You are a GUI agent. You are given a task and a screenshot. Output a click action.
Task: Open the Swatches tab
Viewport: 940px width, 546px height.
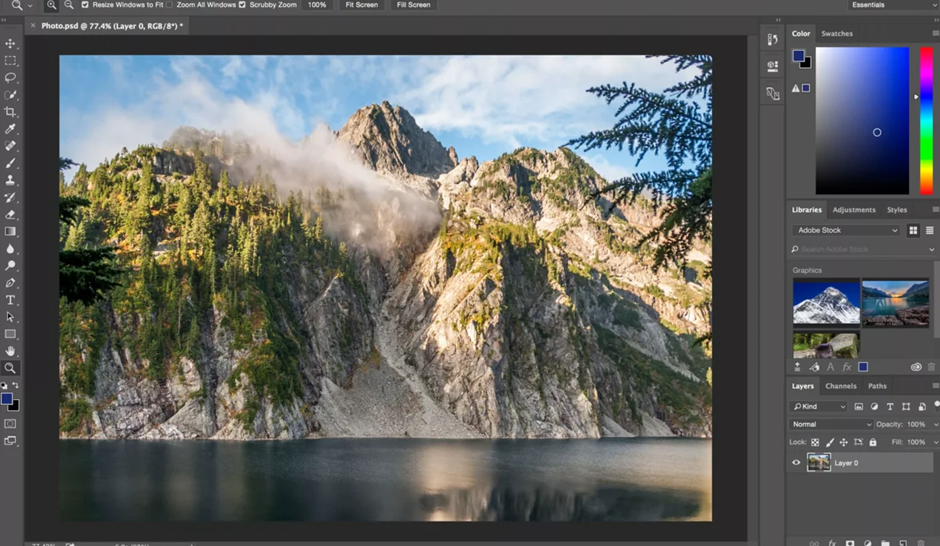coord(837,33)
